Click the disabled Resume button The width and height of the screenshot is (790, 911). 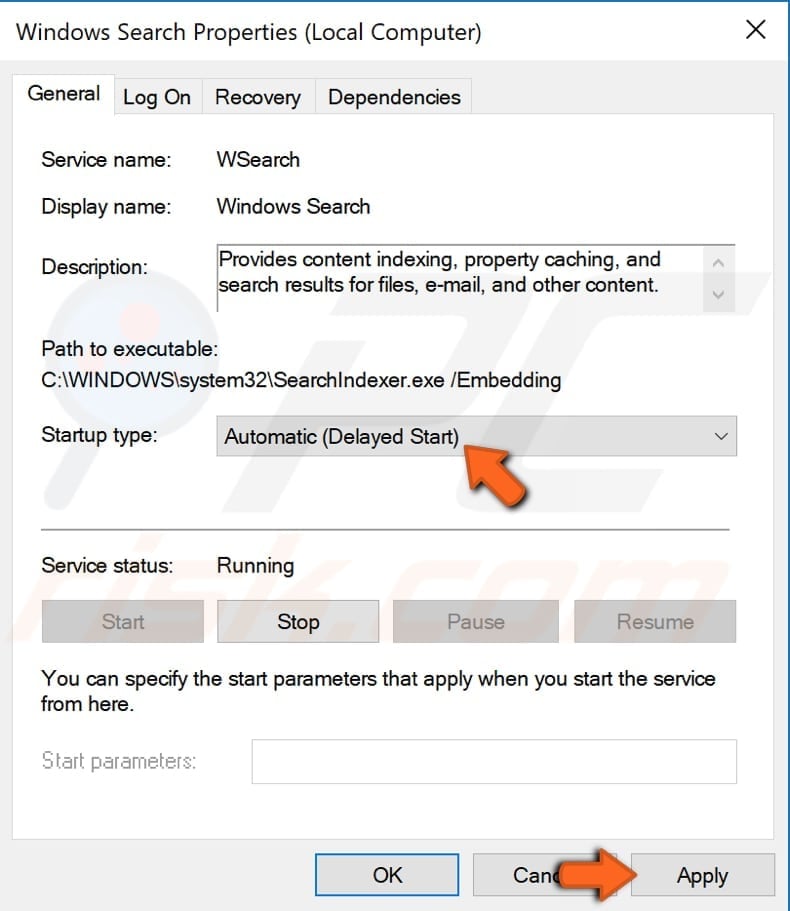pyautogui.click(x=655, y=621)
